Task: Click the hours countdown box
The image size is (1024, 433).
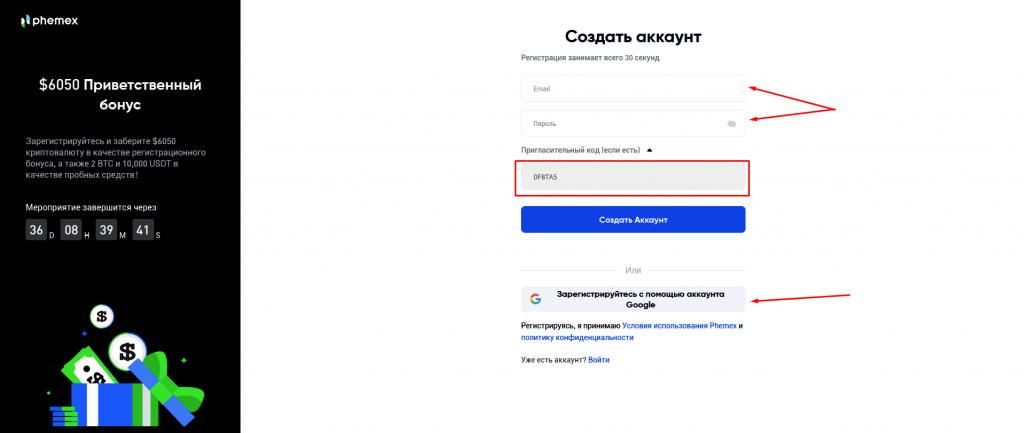Action: point(71,231)
